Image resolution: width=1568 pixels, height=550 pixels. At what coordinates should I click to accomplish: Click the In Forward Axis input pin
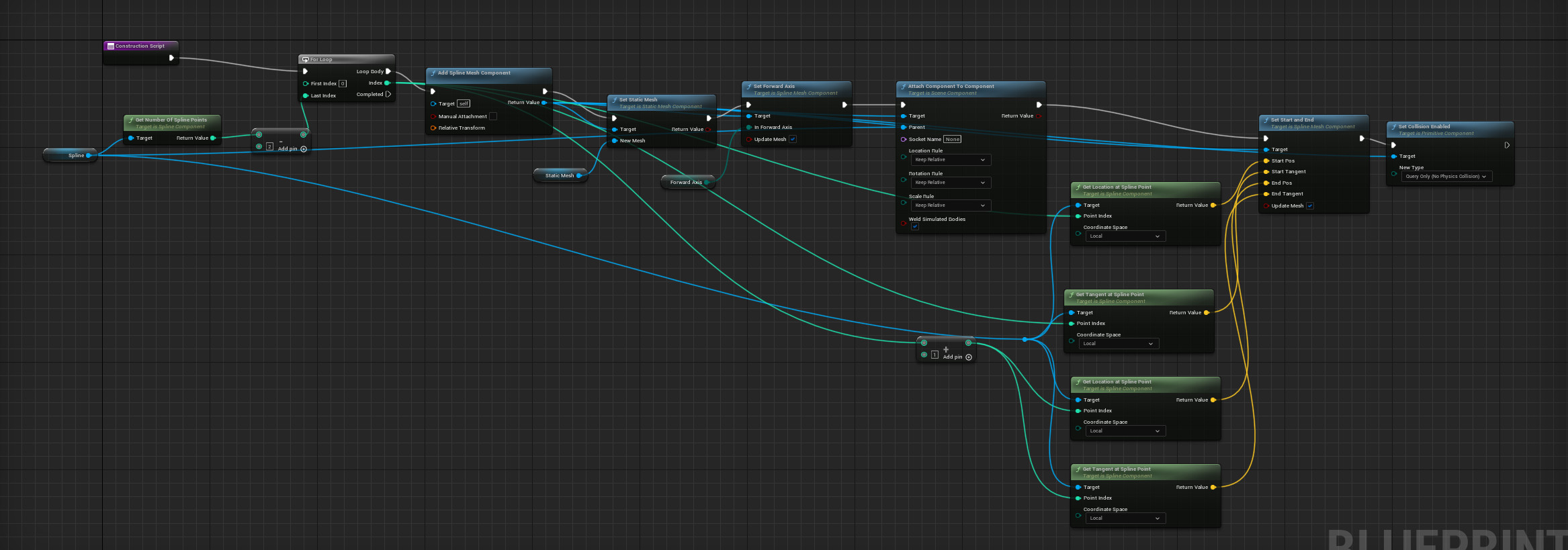[749, 127]
